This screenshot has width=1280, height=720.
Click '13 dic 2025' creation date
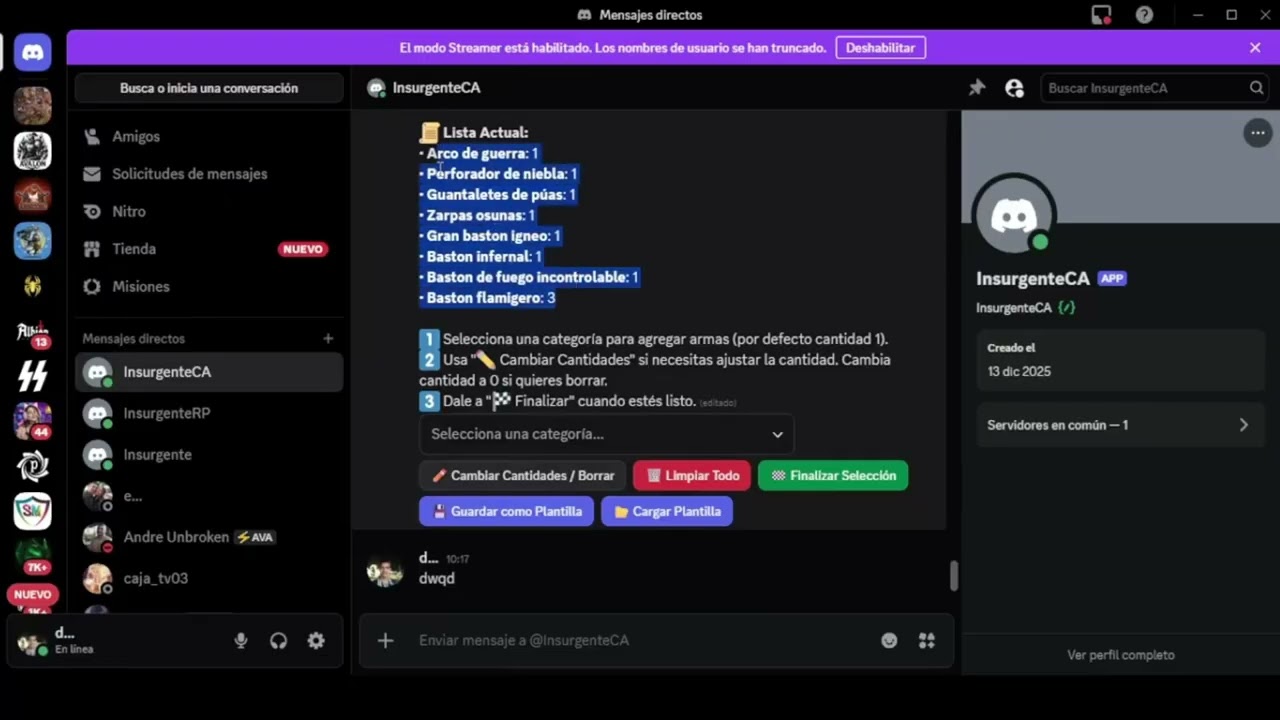pos(1019,372)
